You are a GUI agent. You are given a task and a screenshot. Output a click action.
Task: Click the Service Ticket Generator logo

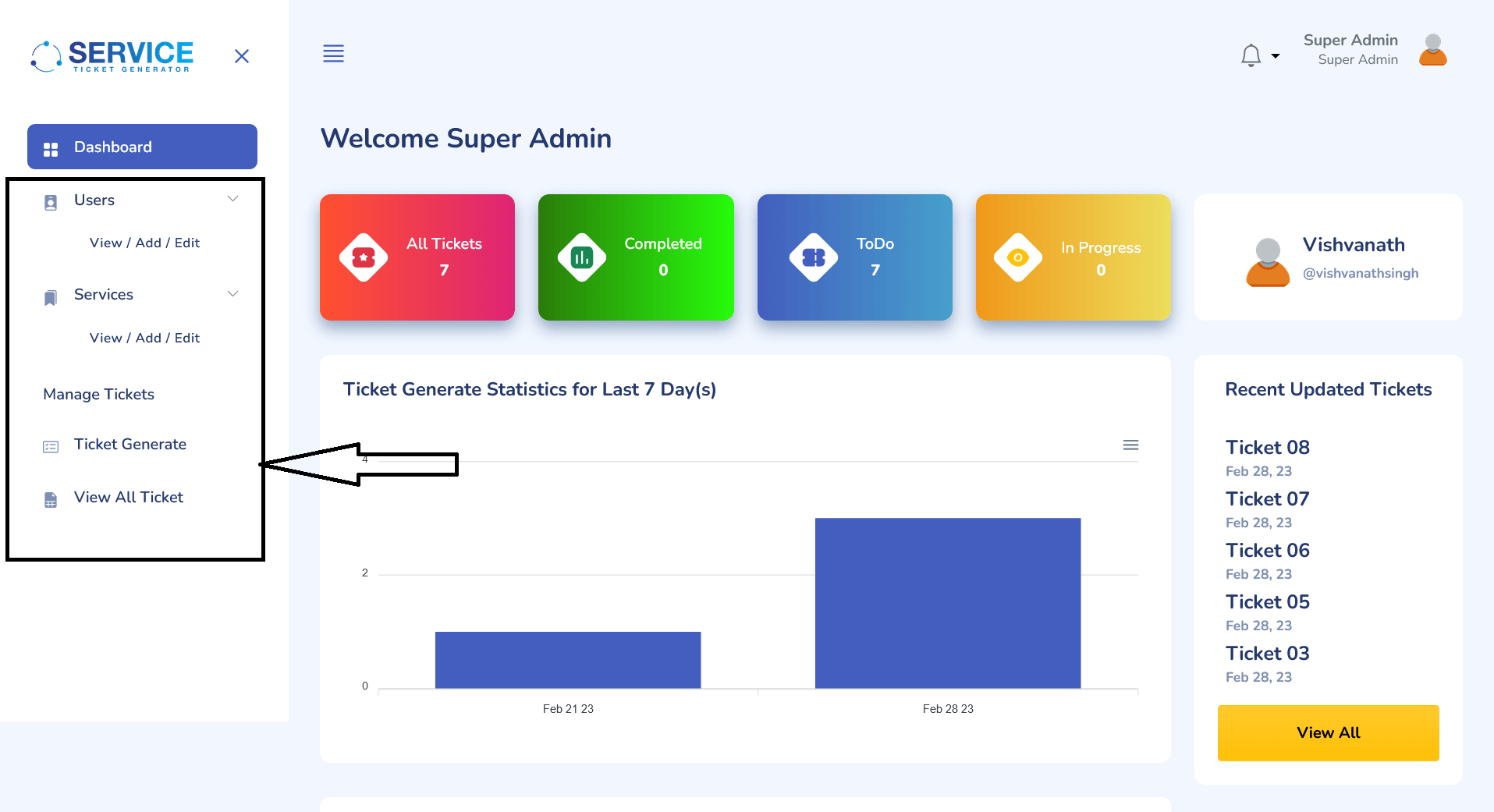[113, 56]
